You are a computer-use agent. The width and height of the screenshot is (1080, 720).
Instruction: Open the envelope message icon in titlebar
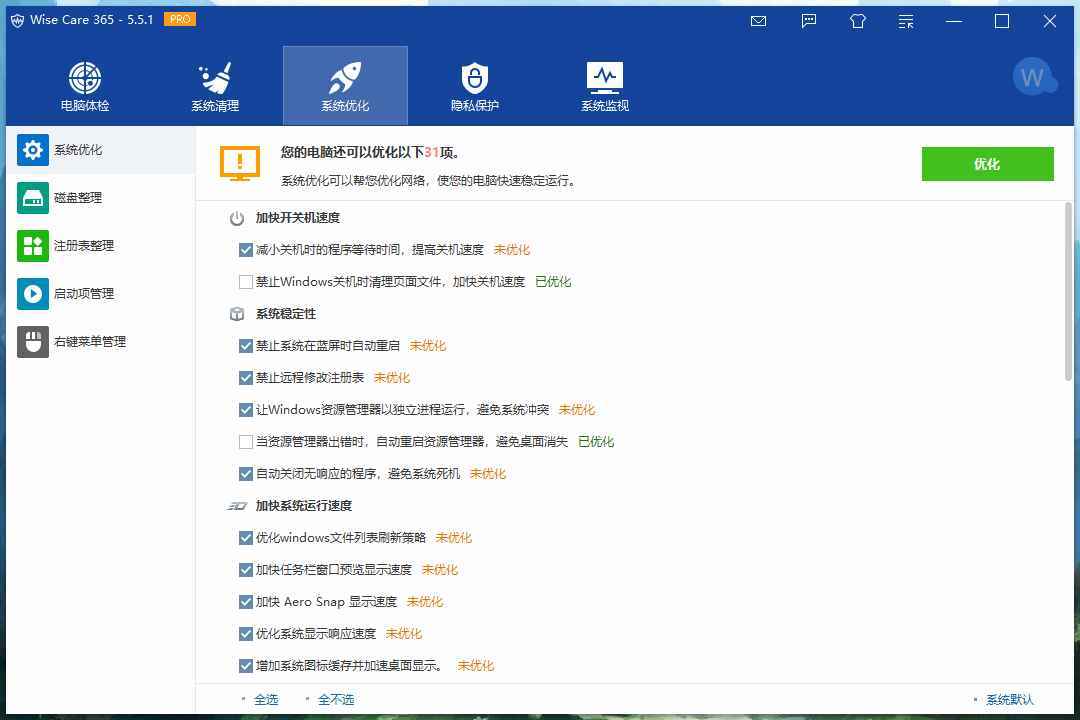pyautogui.click(x=758, y=21)
